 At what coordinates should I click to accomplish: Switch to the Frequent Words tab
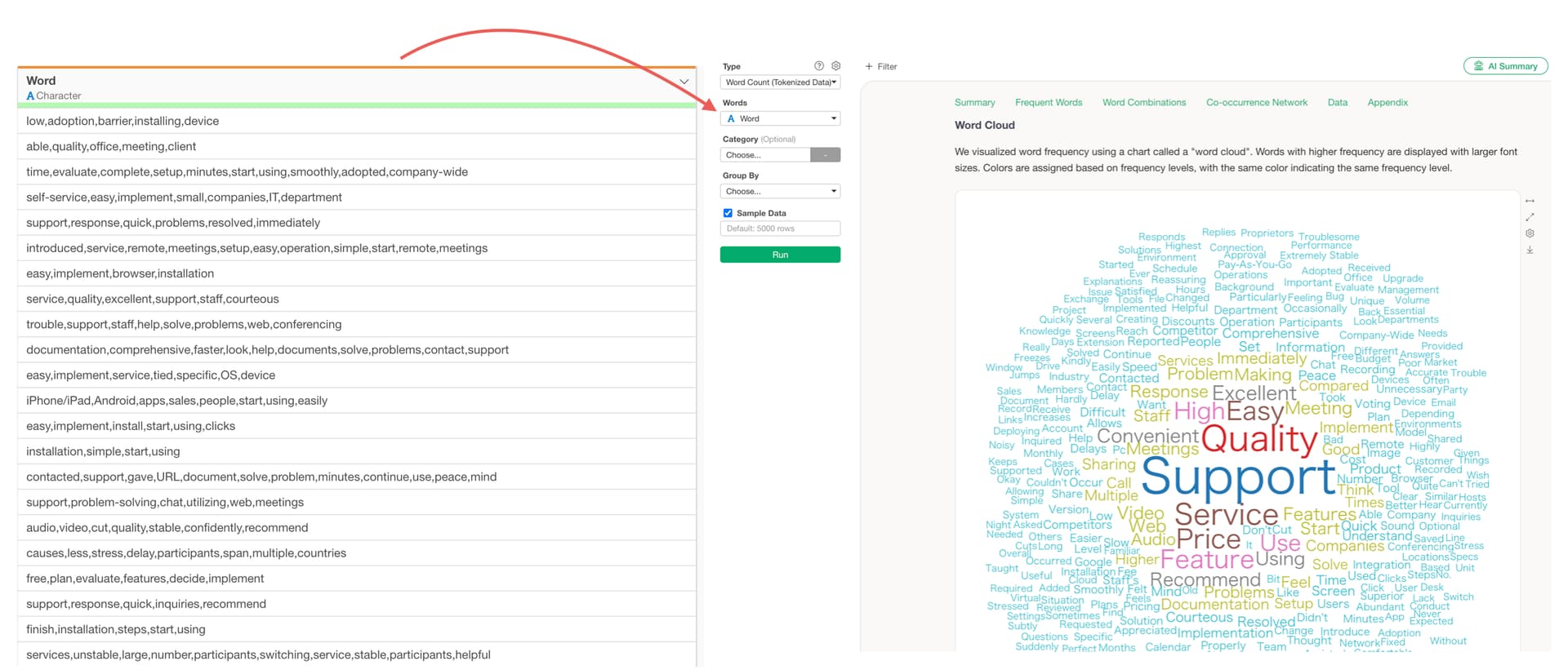[x=1049, y=103]
